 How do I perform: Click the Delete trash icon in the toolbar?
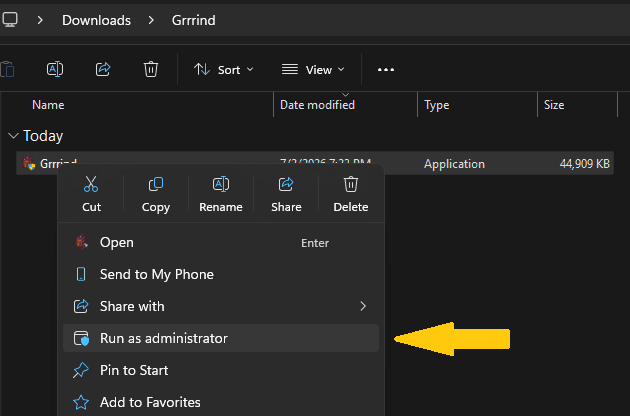(151, 69)
